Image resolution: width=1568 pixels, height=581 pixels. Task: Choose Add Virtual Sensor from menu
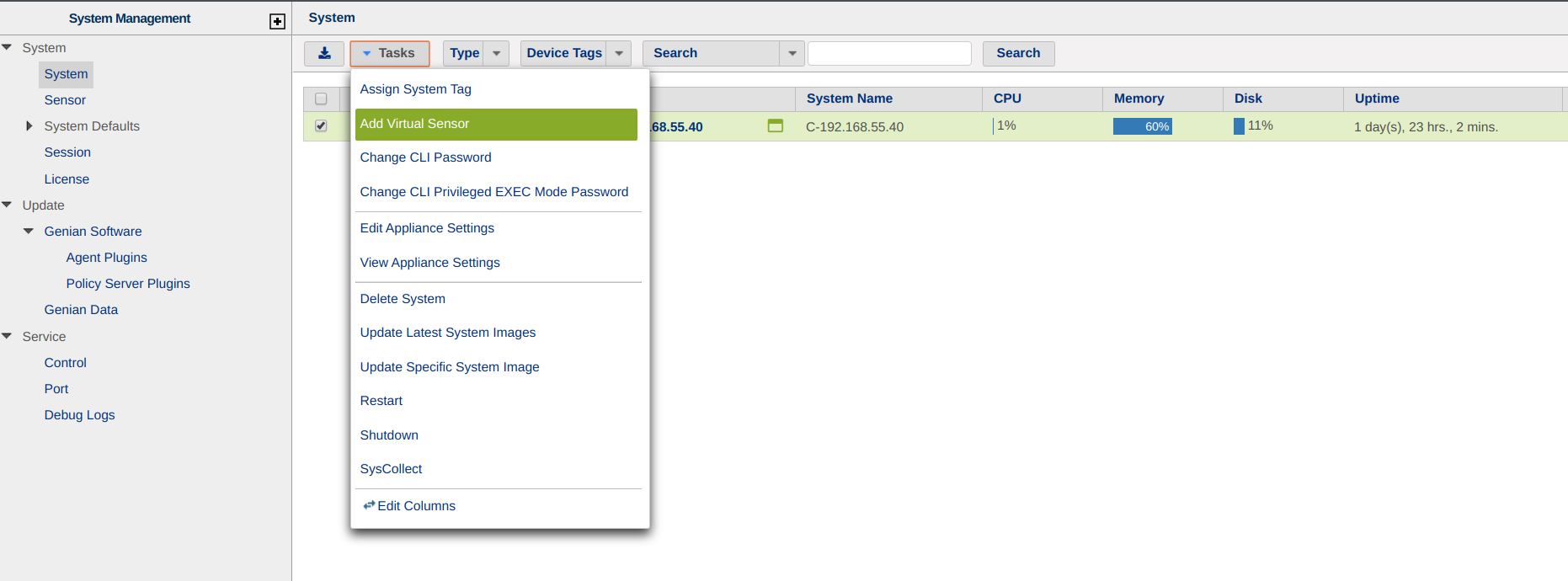point(496,124)
